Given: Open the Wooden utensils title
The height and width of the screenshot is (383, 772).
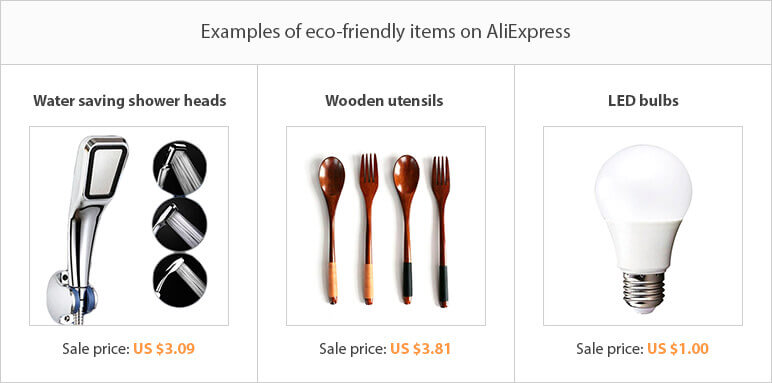Looking at the screenshot, I should pyautogui.click(x=384, y=101).
